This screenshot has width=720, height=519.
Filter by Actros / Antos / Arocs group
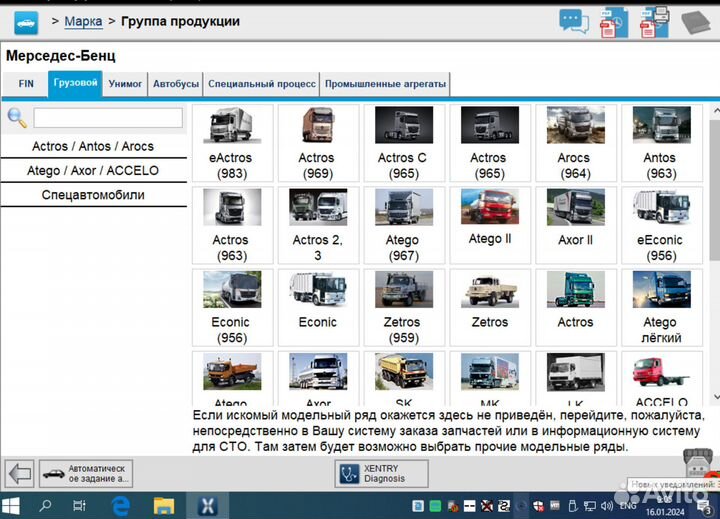[93, 146]
